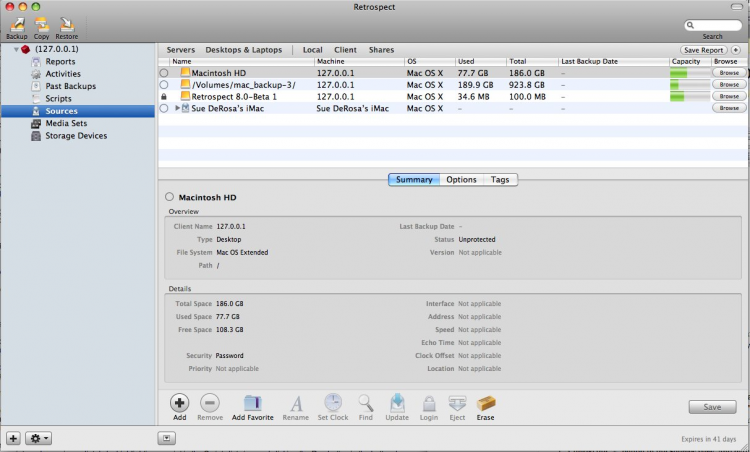Screen dimensions: 750x452
Task: Click the Update icon
Action: [397, 403]
